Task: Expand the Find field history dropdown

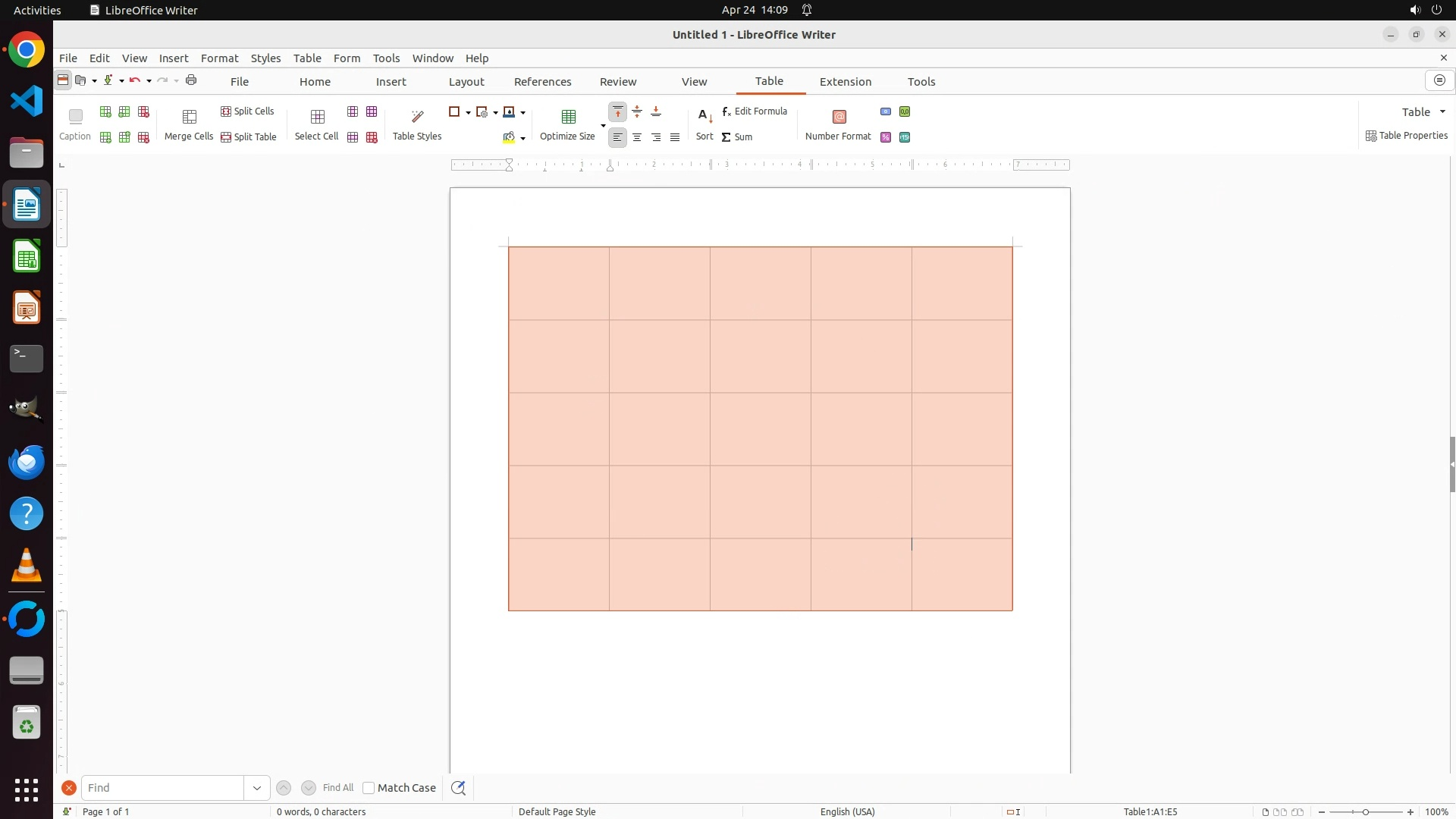Action: click(257, 788)
